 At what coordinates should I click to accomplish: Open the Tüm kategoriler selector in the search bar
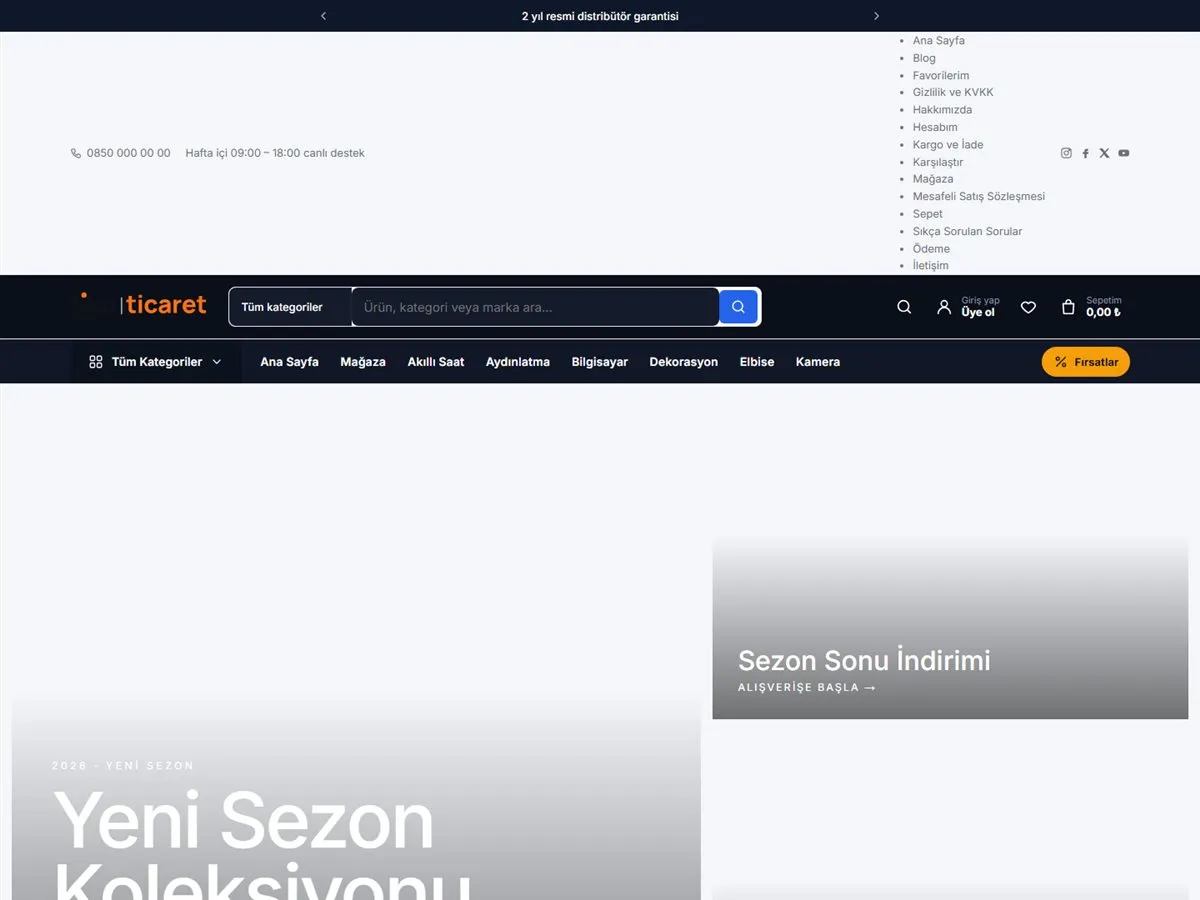coord(290,307)
